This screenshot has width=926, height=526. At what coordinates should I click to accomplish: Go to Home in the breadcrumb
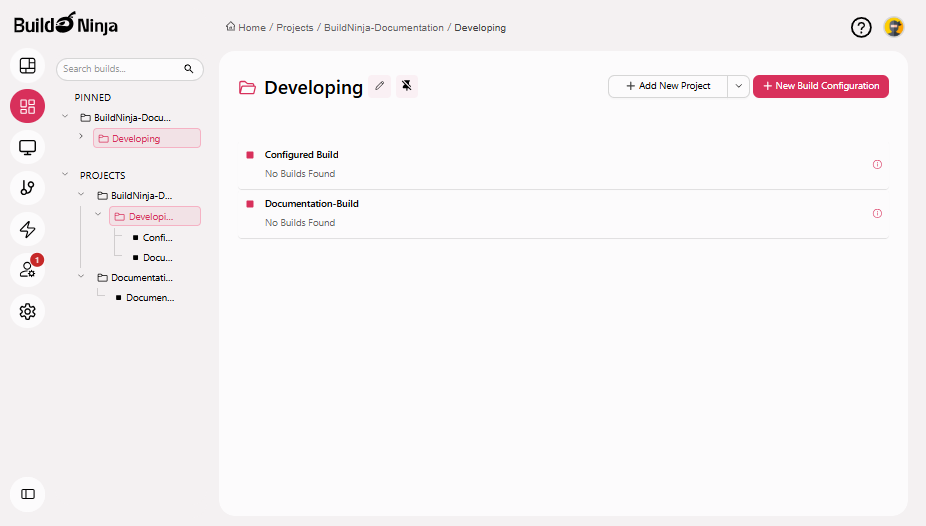[246, 27]
